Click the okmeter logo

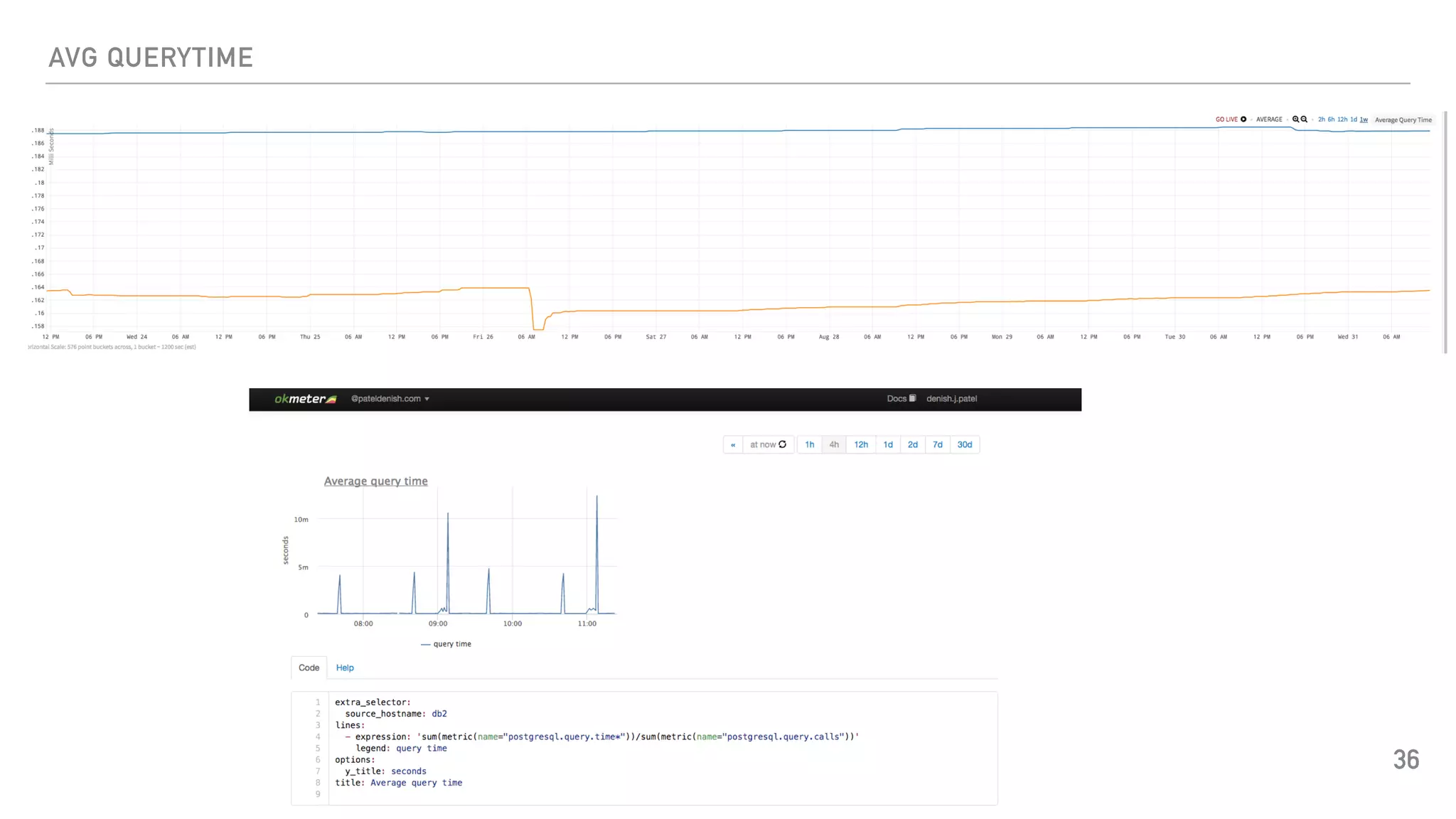pyautogui.click(x=305, y=399)
